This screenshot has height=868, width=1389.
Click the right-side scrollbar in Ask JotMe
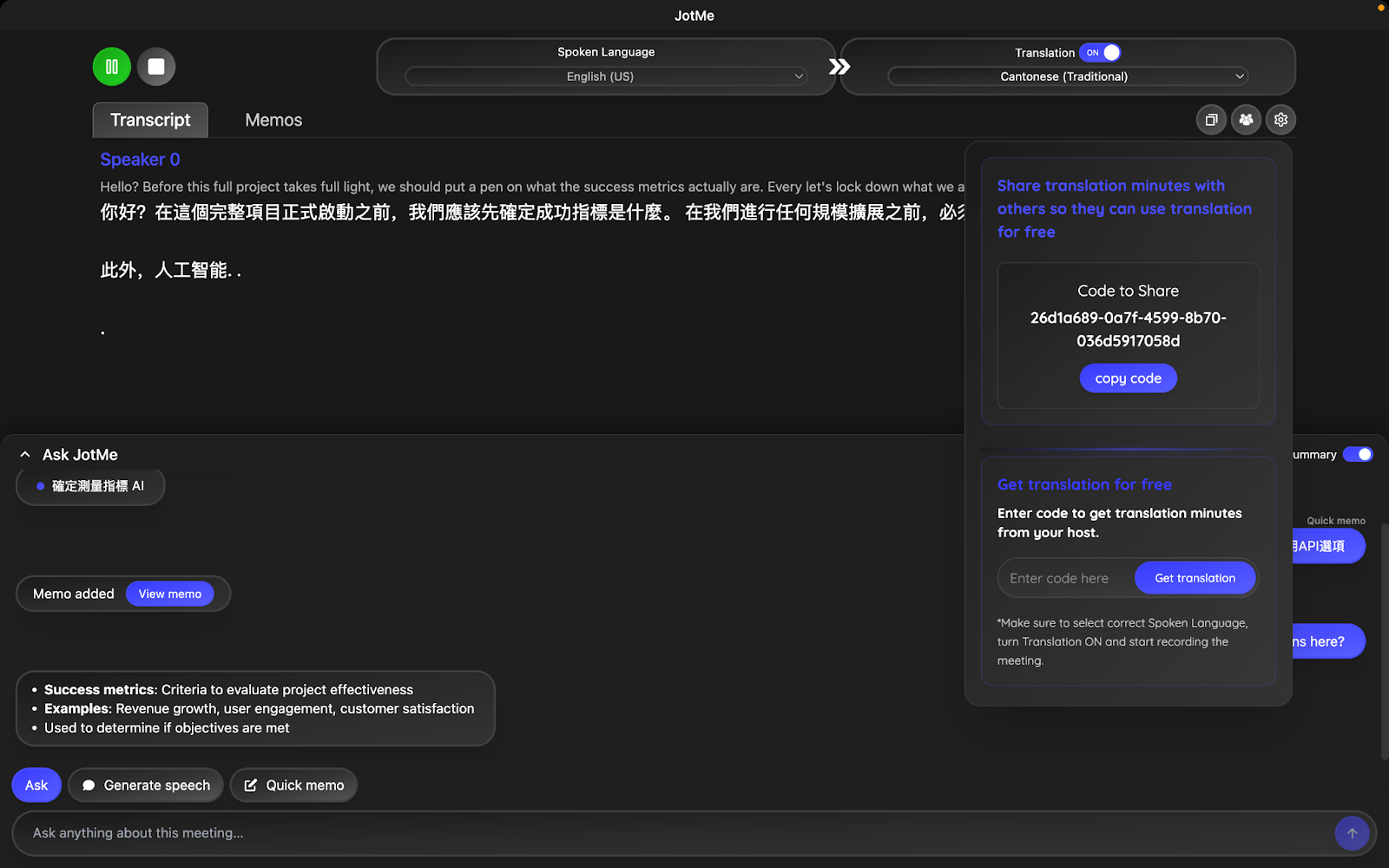tap(1384, 642)
